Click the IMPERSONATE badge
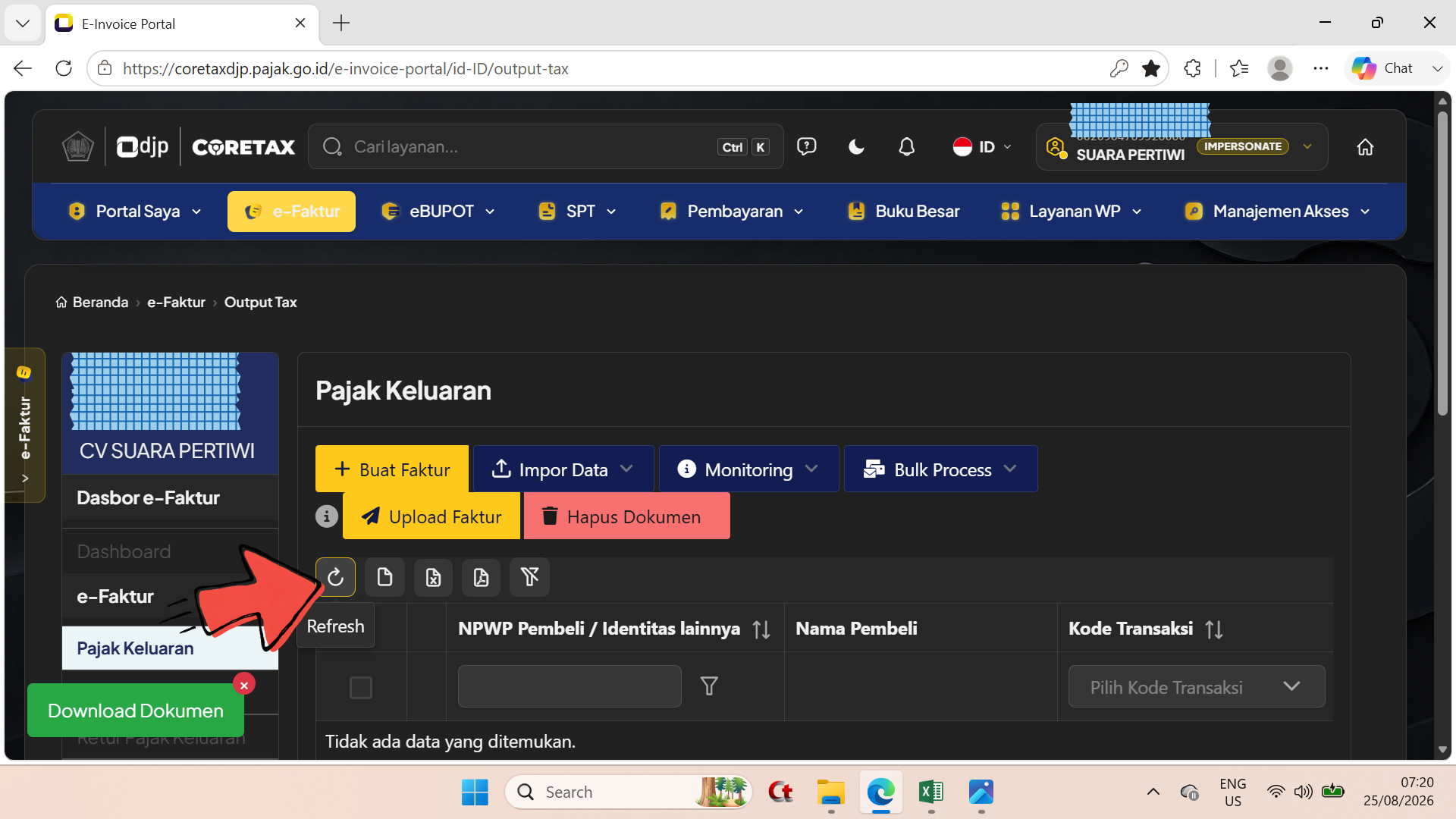This screenshot has height=819, width=1456. (x=1243, y=146)
